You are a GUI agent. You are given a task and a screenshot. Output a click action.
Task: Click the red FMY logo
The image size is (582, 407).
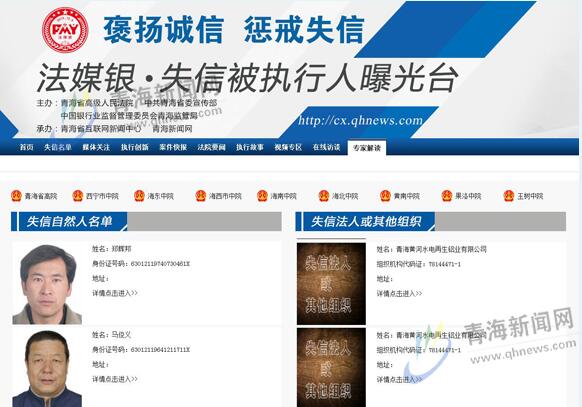tap(65, 30)
